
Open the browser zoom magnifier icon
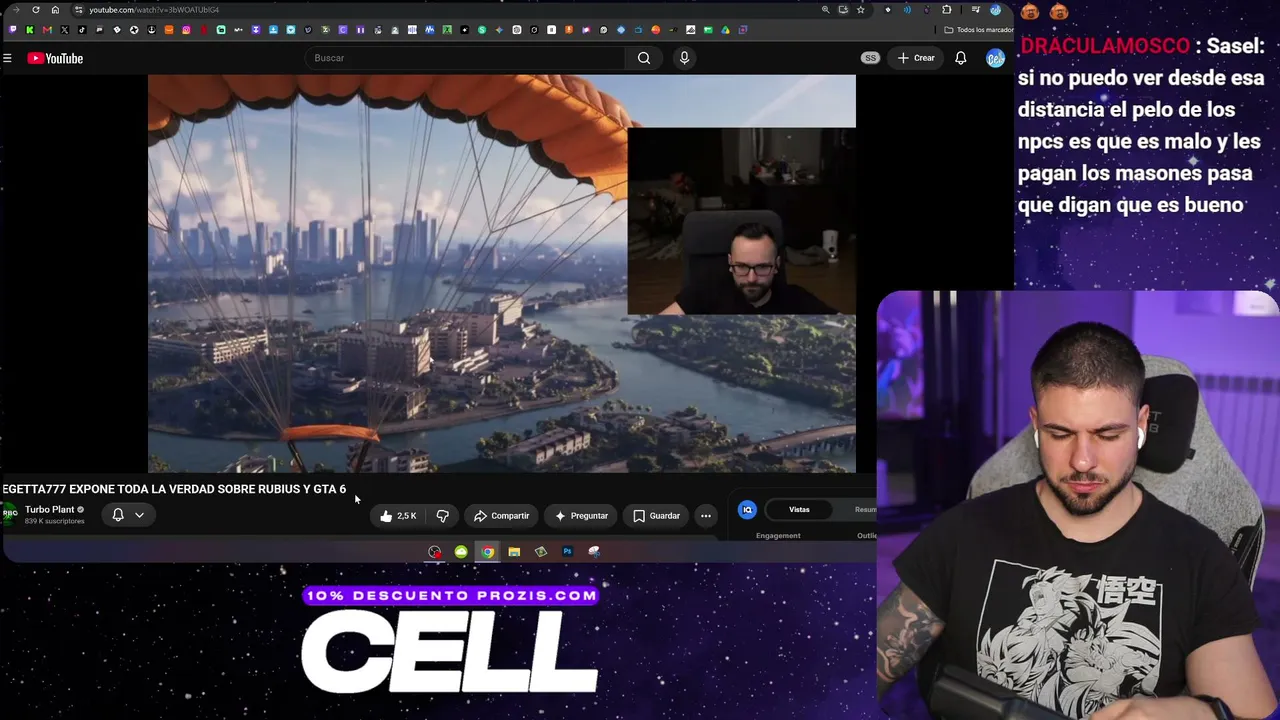tap(825, 10)
